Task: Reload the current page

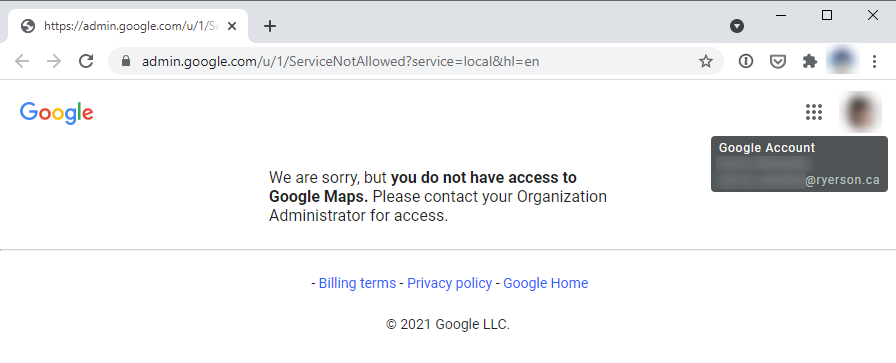Action: click(86, 61)
